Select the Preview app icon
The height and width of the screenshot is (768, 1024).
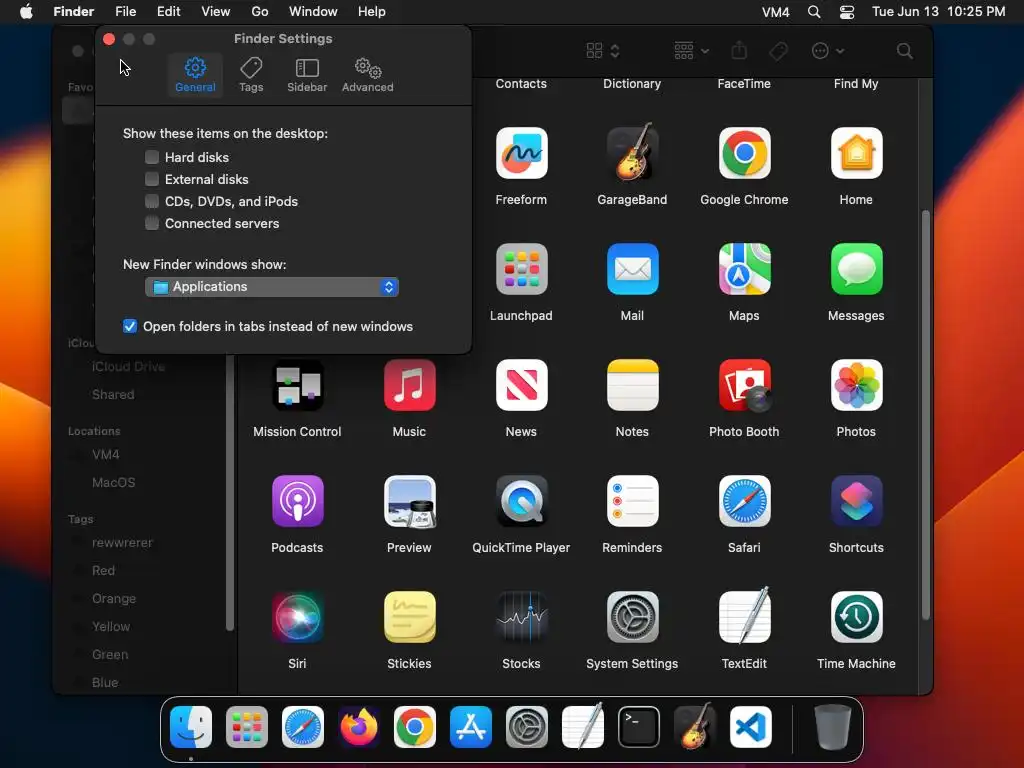pyautogui.click(x=409, y=501)
